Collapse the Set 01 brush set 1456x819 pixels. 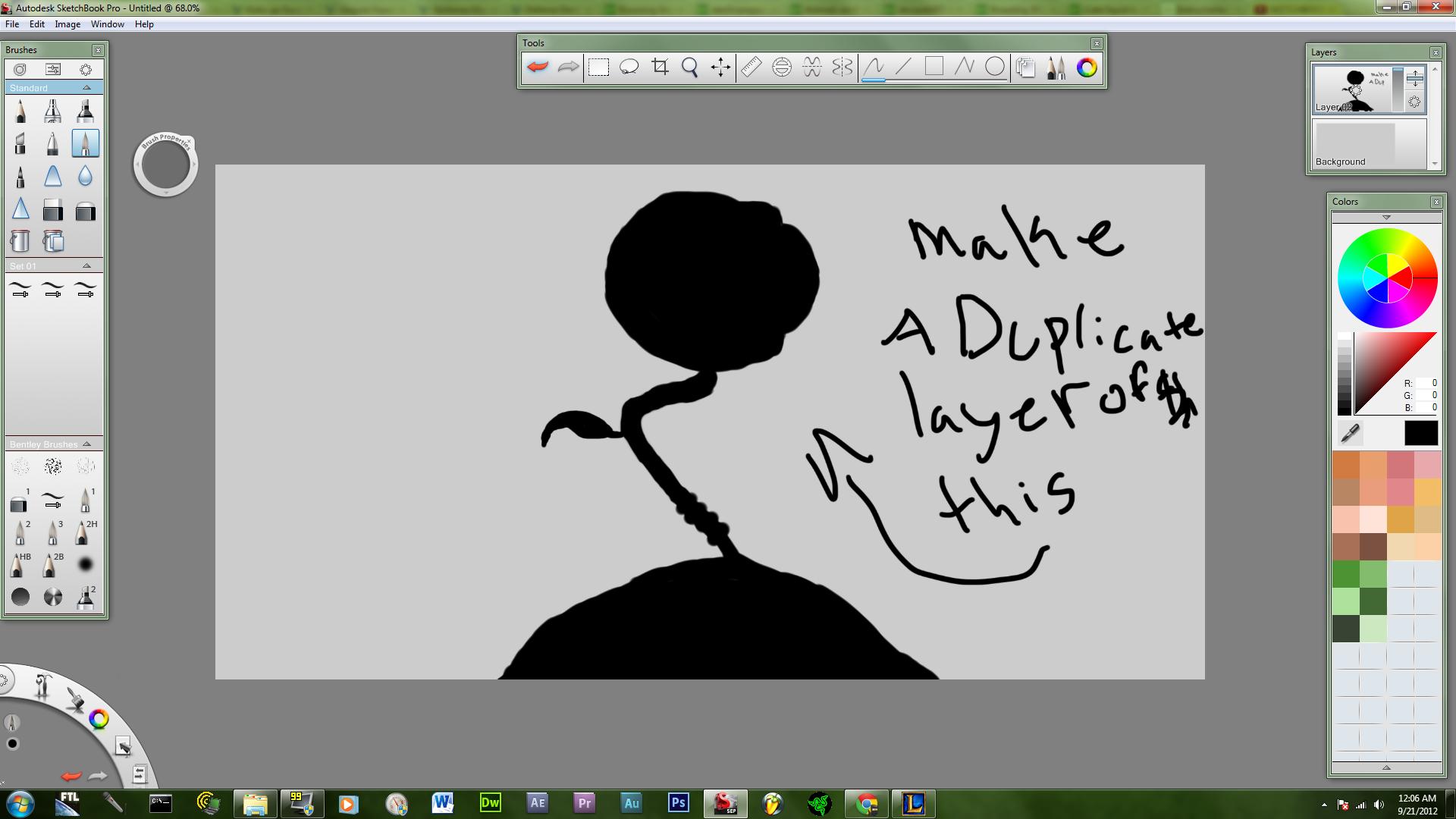point(86,266)
